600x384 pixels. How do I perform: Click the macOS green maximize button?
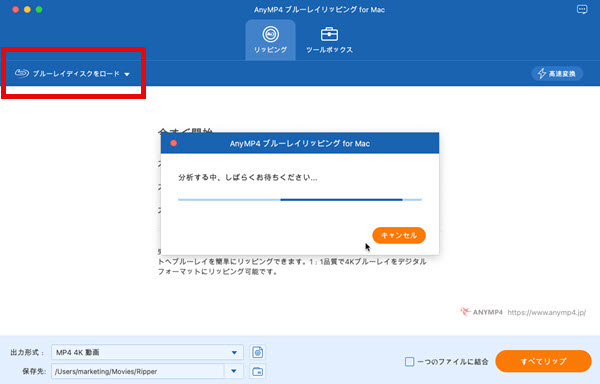pos(39,10)
